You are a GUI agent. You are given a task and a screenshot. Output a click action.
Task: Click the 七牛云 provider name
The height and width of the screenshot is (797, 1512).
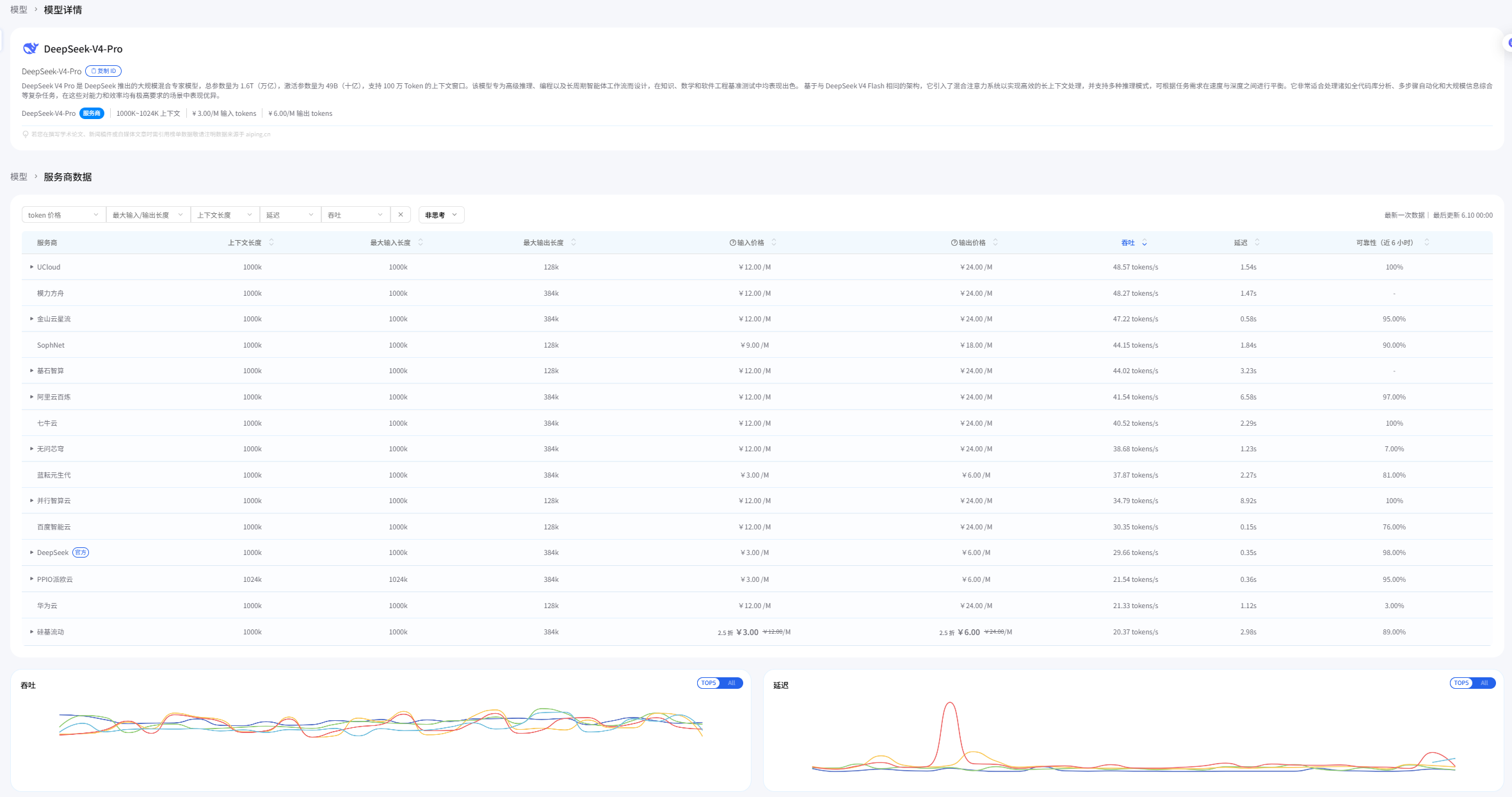tap(47, 423)
